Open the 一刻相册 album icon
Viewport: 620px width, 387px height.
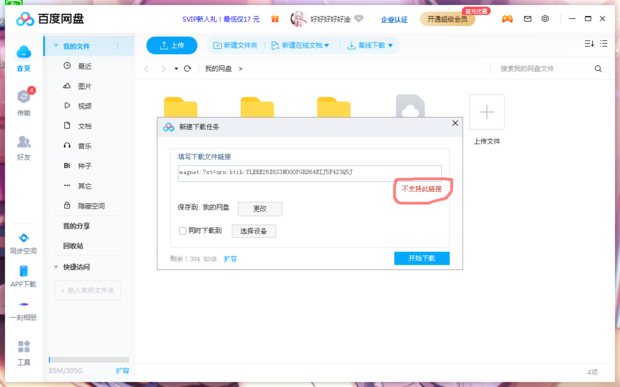(x=24, y=304)
